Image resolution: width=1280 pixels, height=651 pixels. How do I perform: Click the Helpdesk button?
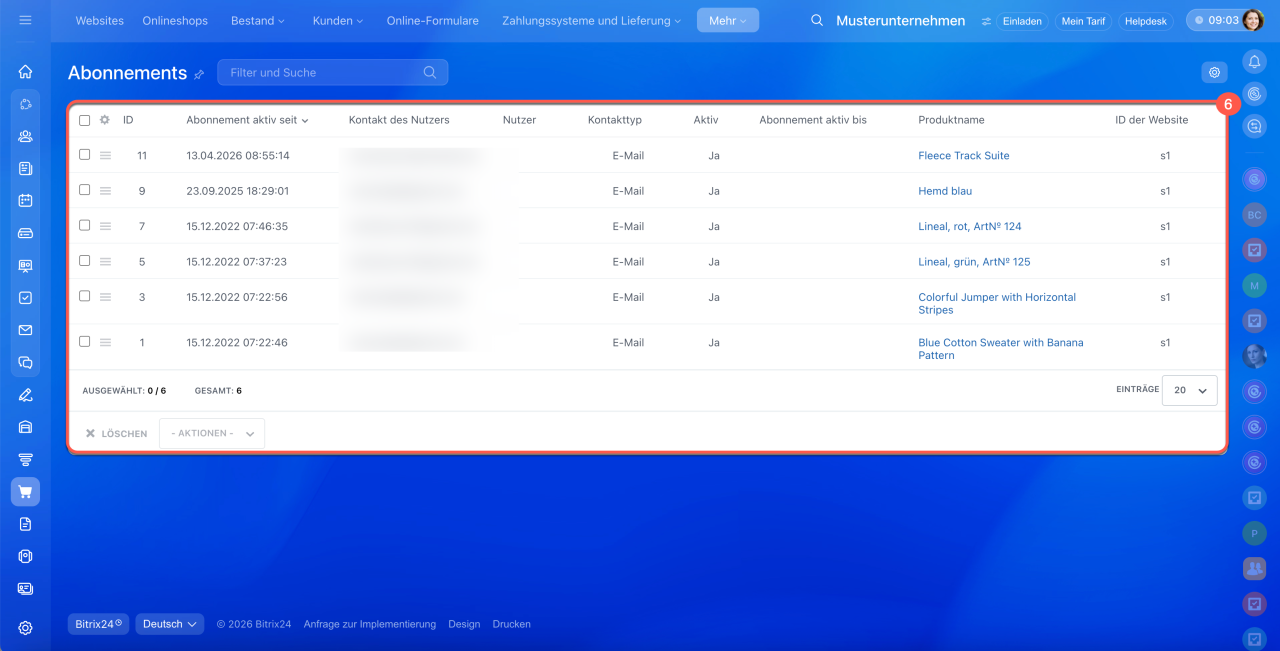click(x=1146, y=21)
